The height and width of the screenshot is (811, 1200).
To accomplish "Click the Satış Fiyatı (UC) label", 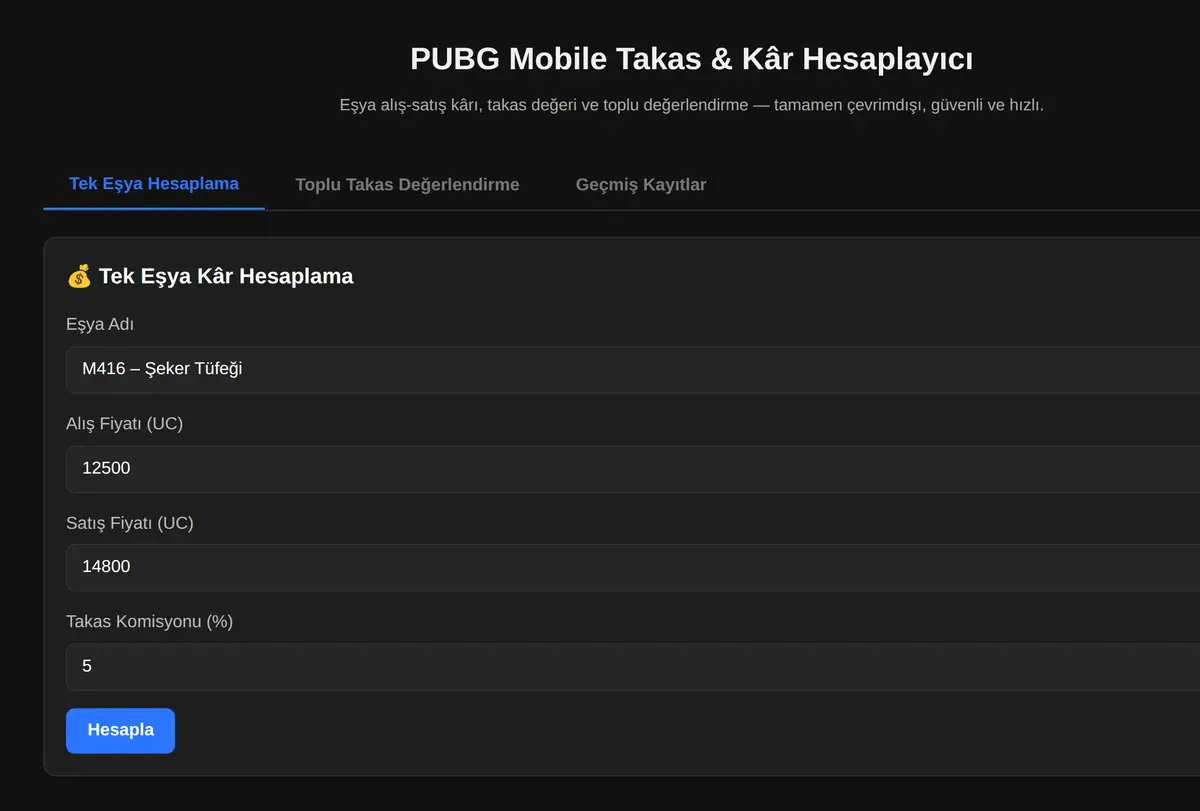I will pos(130,523).
